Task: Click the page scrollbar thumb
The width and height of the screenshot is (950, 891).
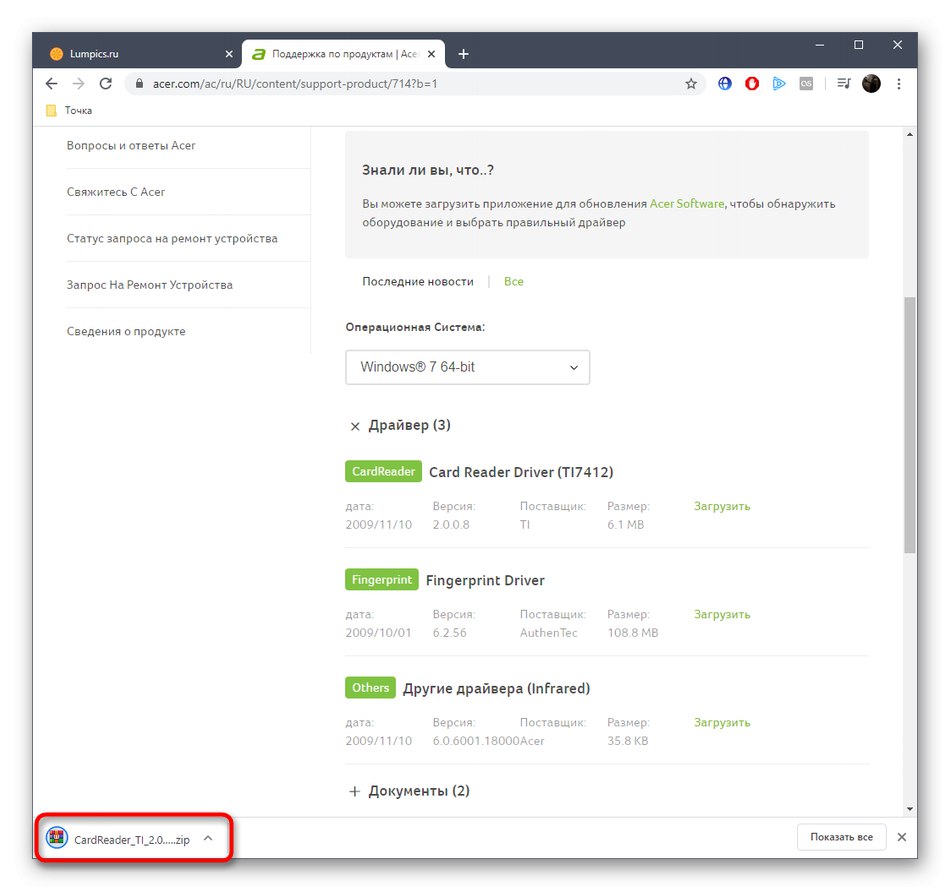Action: (x=909, y=425)
